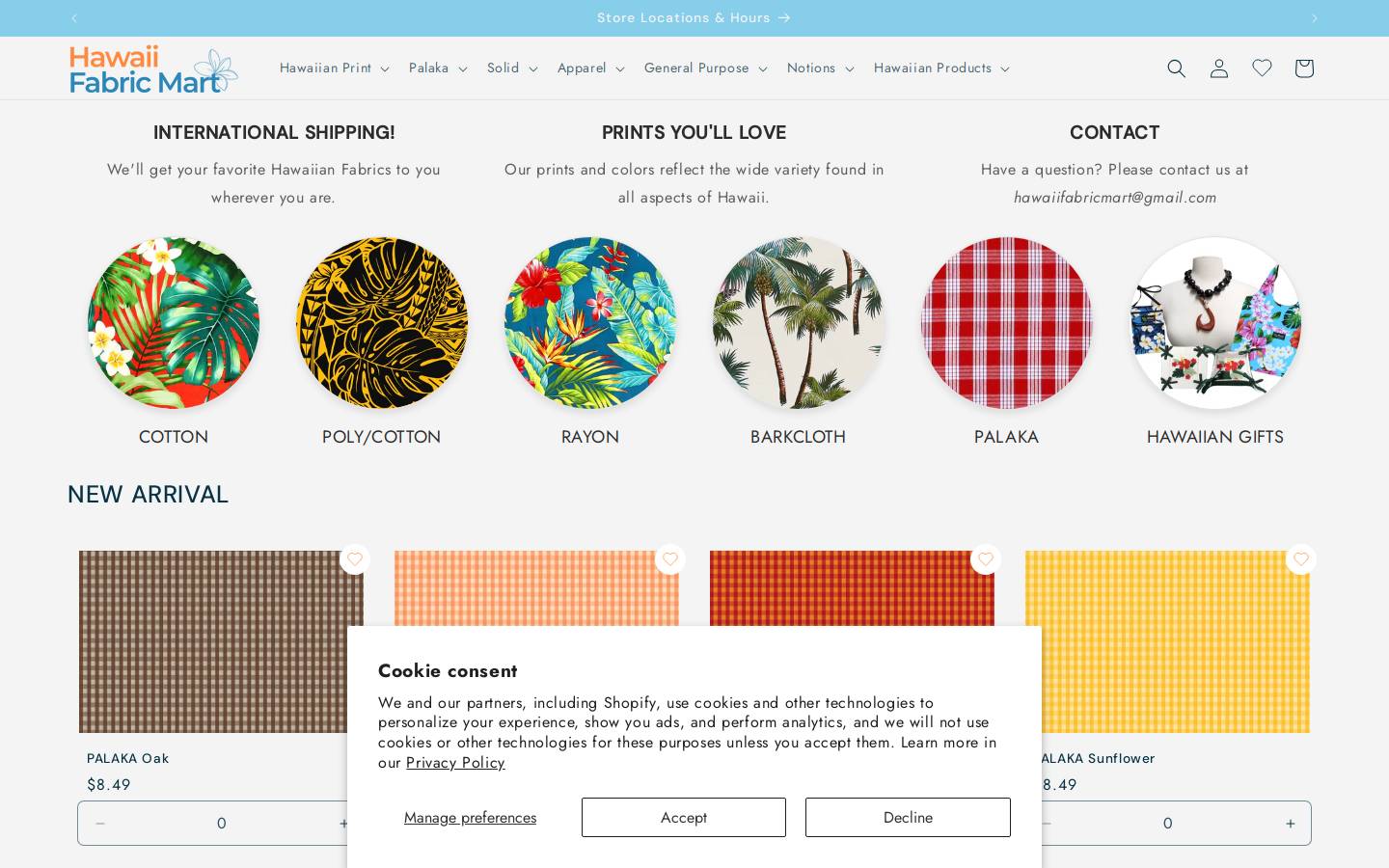
Task: Click the hawaiifabricmart@gmail.com email text
Action: pos(1115,198)
